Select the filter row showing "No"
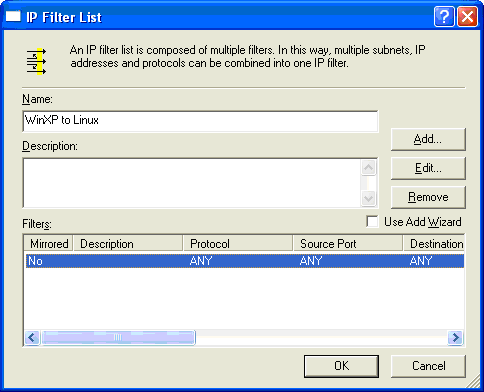This screenshot has width=484, height=392. click(x=245, y=261)
